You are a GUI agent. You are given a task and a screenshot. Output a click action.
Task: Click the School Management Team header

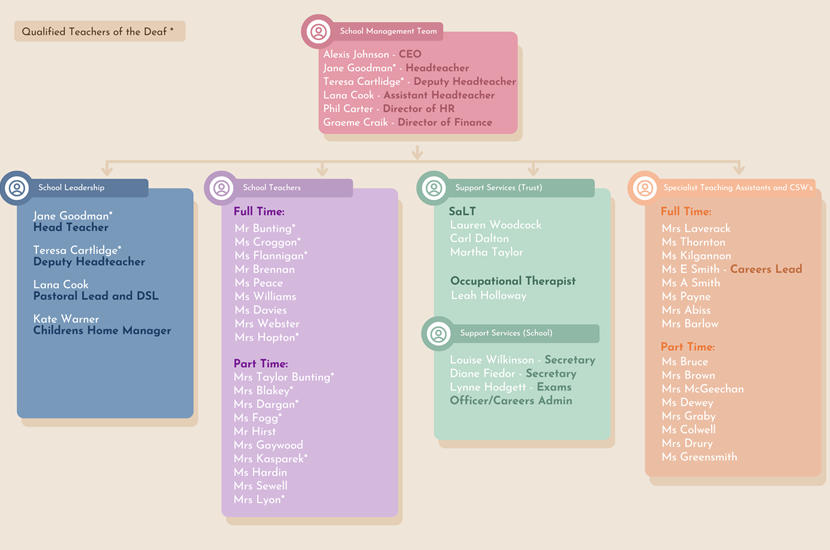point(388,32)
